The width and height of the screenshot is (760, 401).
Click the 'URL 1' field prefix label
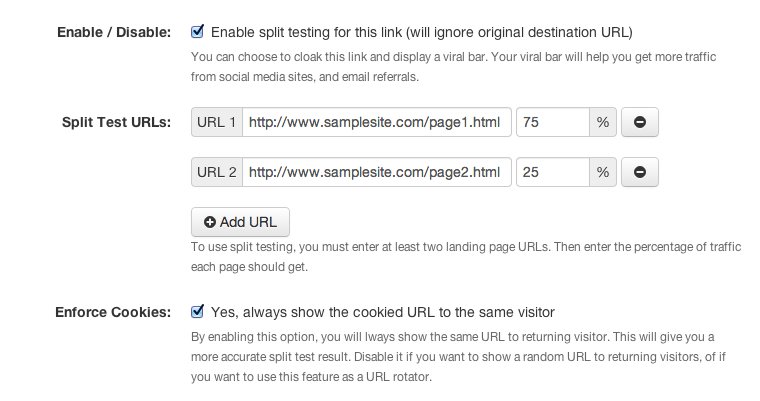[x=217, y=123]
